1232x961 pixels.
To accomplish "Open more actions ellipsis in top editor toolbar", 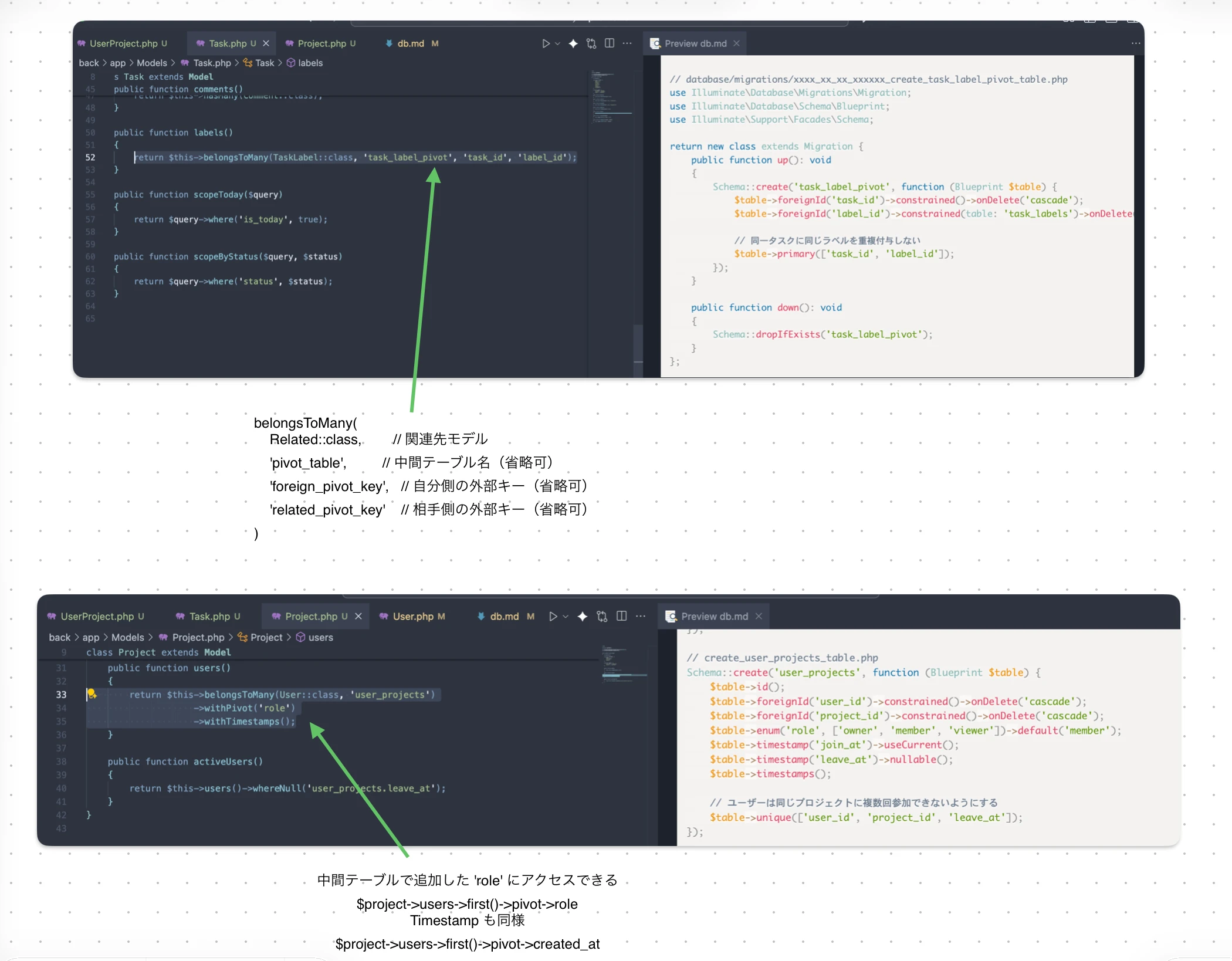I will [x=627, y=43].
